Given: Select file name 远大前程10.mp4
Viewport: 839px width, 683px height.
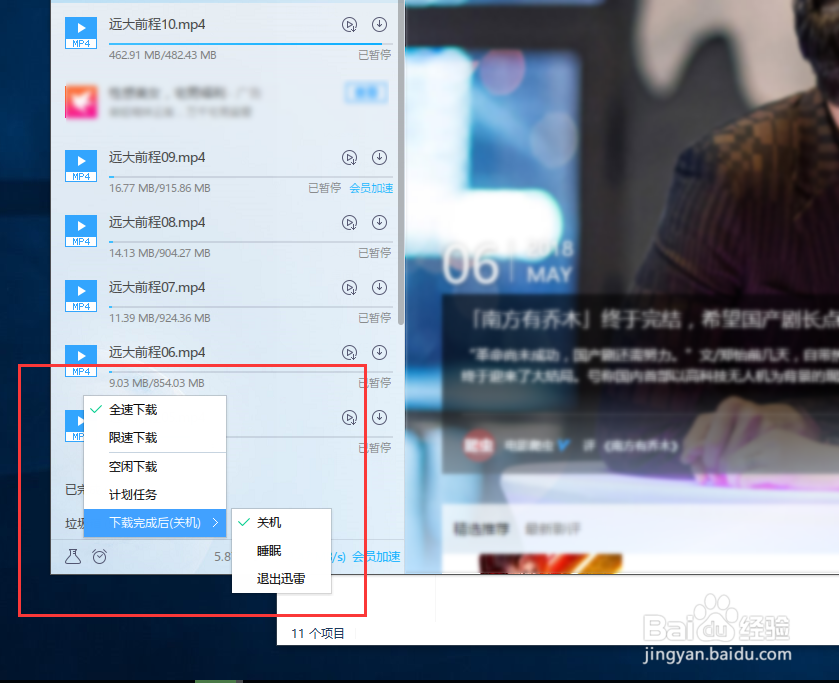Looking at the screenshot, I should (157, 25).
